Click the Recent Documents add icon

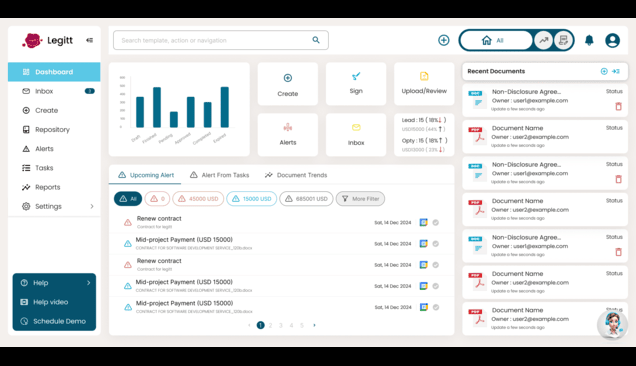(604, 71)
